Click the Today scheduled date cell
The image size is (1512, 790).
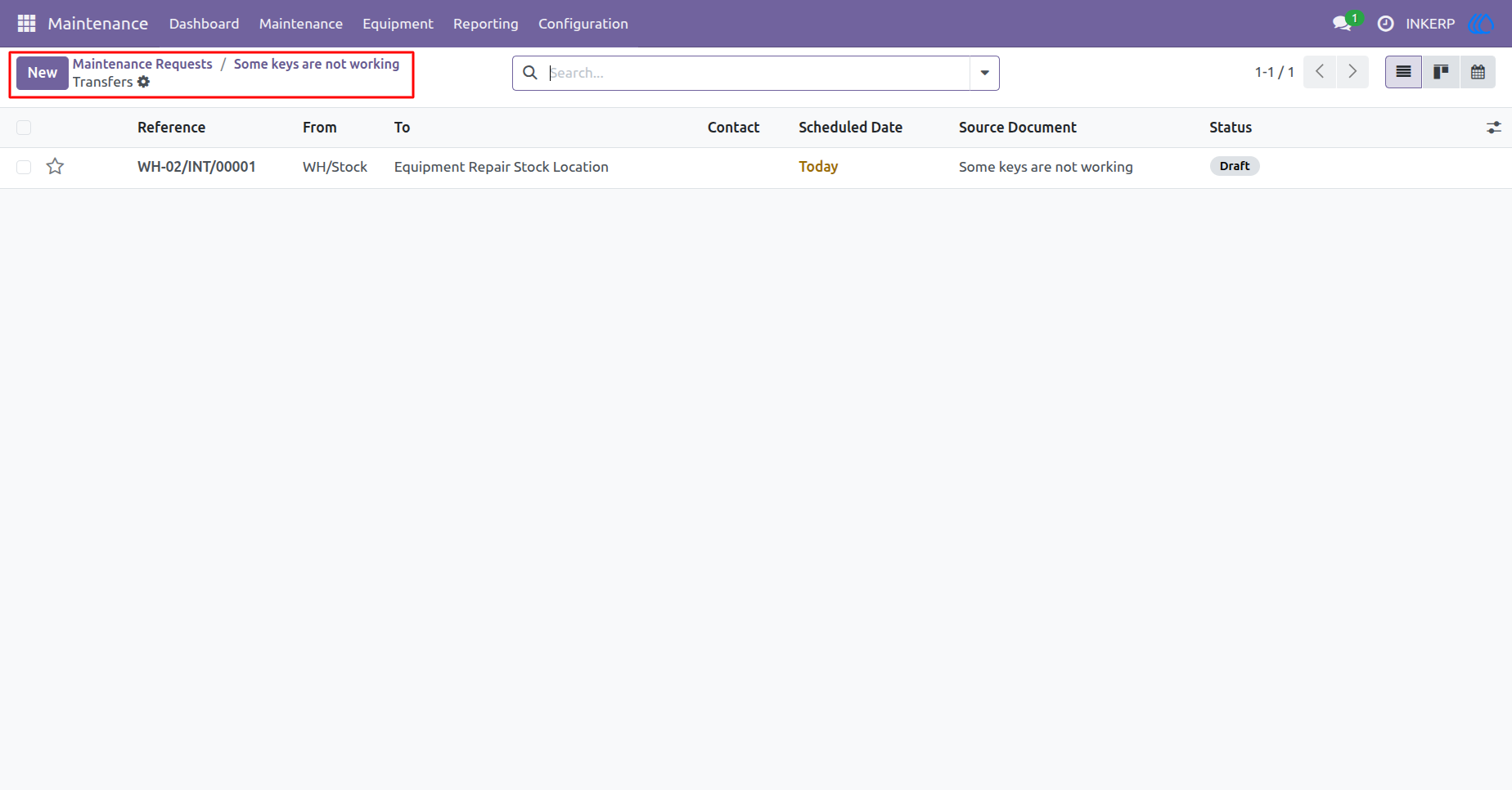pos(818,167)
